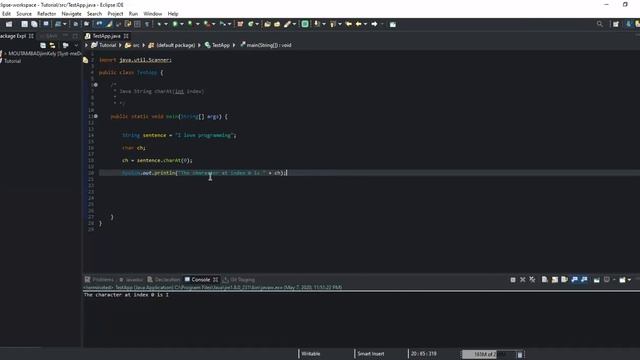Viewport: 640px width, 360px height.
Task: Switch to the Javadoc tab
Action: (x=131, y=280)
